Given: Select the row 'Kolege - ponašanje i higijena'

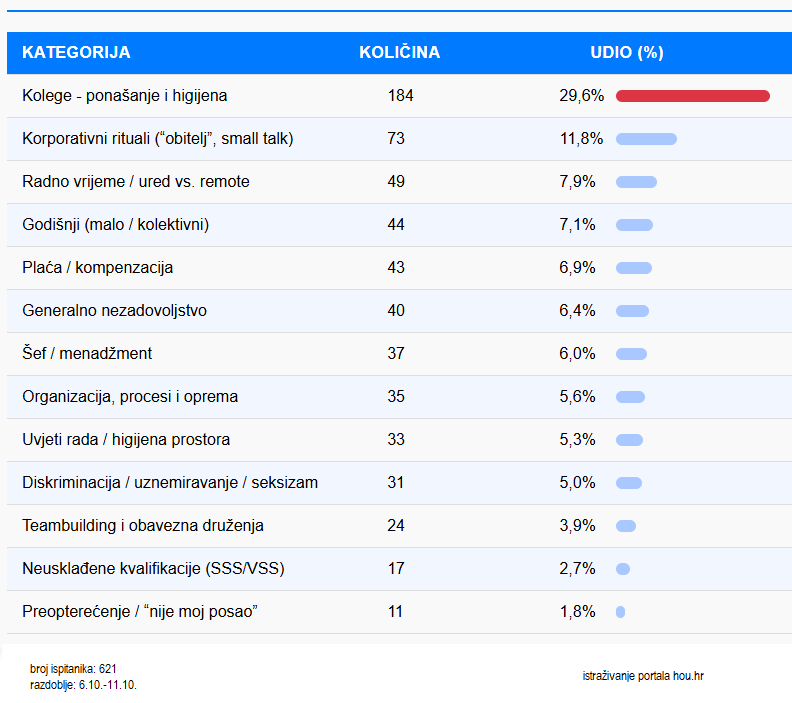Looking at the screenshot, I should [125, 96].
